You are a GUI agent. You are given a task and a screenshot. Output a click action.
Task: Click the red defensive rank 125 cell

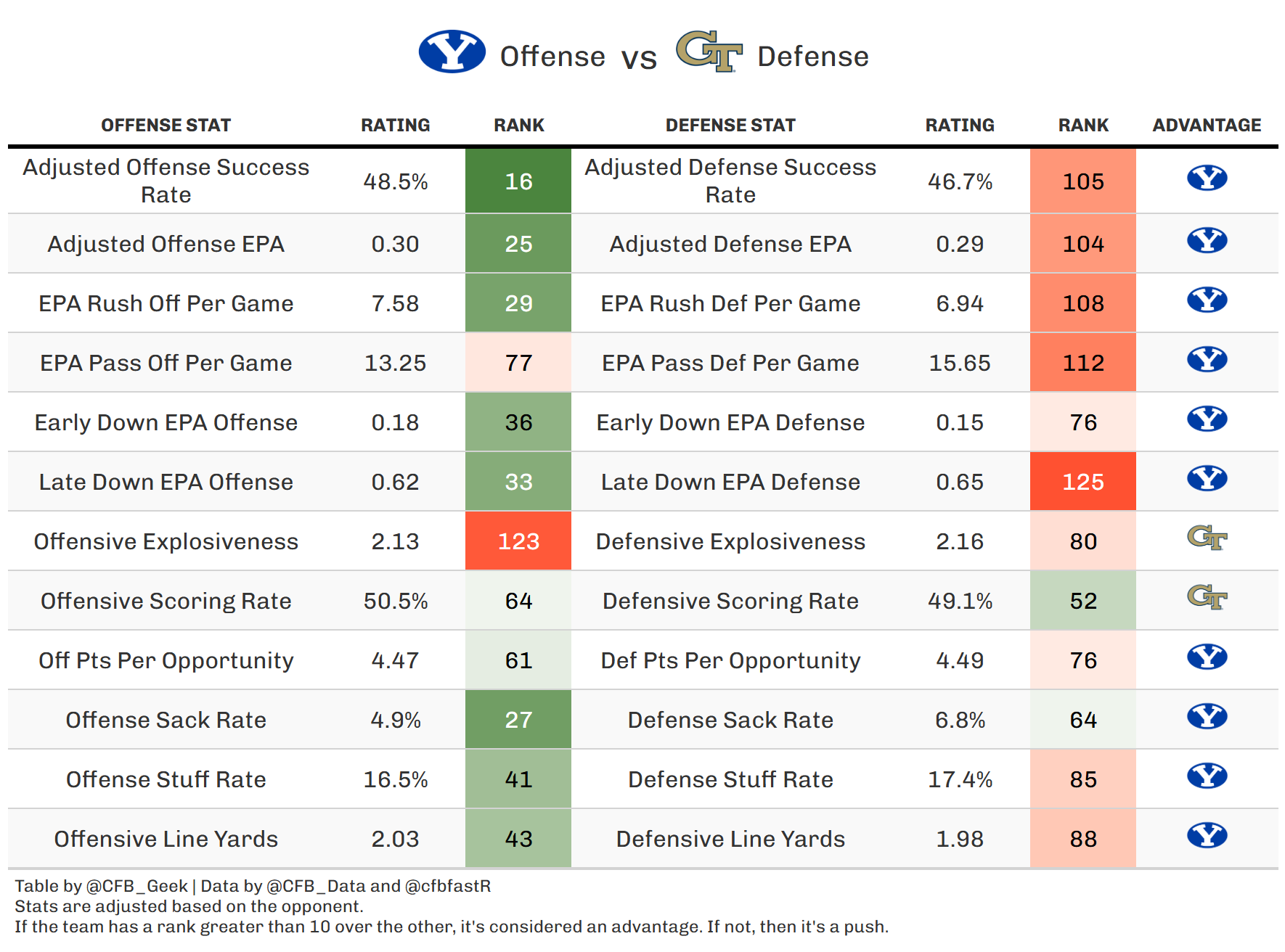pyautogui.click(x=1083, y=482)
